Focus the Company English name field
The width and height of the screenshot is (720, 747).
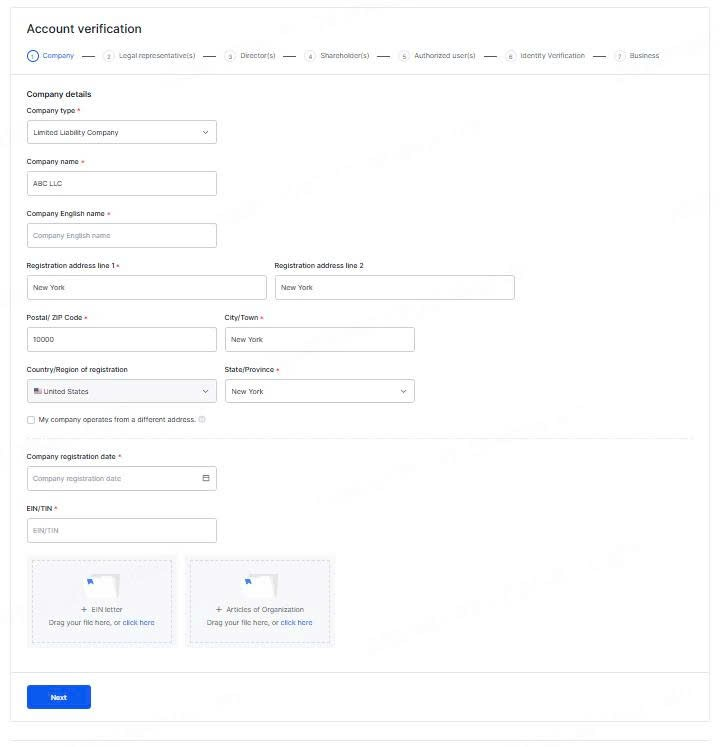pos(122,235)
